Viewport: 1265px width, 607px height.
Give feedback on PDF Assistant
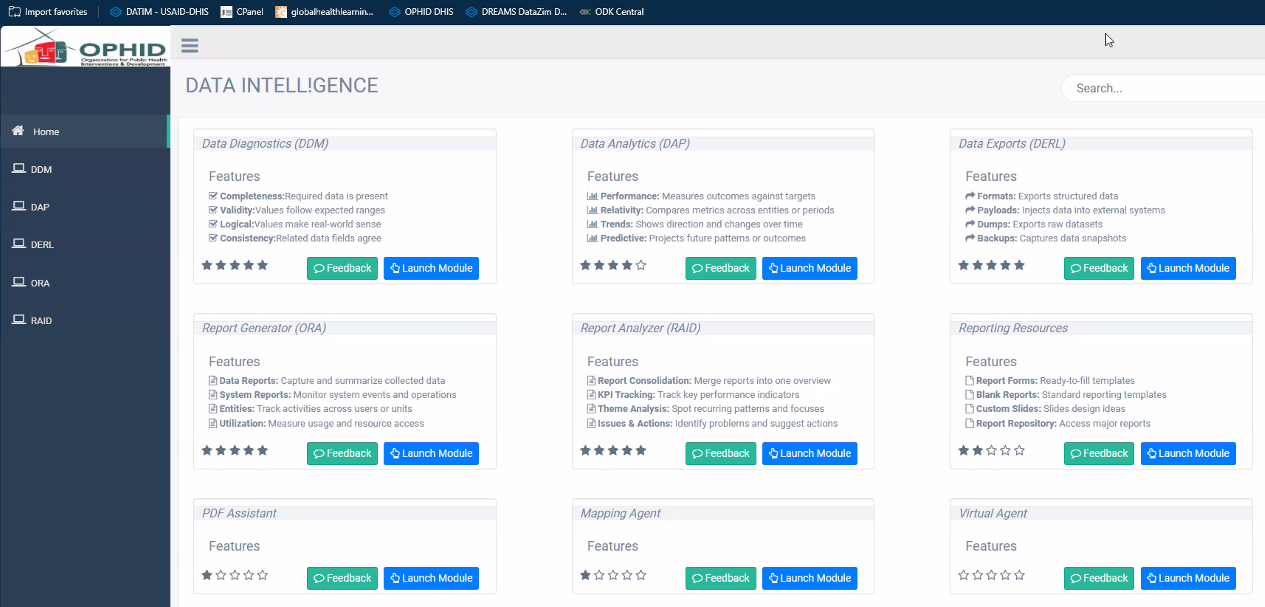pyautogui.click(x=342, y=578)
